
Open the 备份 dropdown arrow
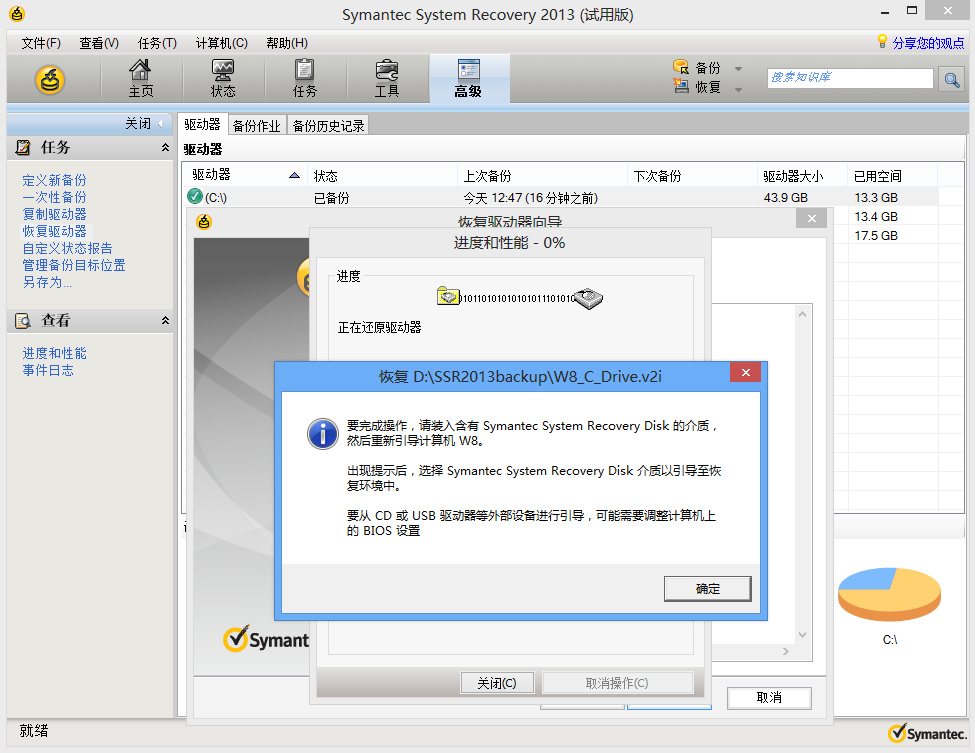738,69
